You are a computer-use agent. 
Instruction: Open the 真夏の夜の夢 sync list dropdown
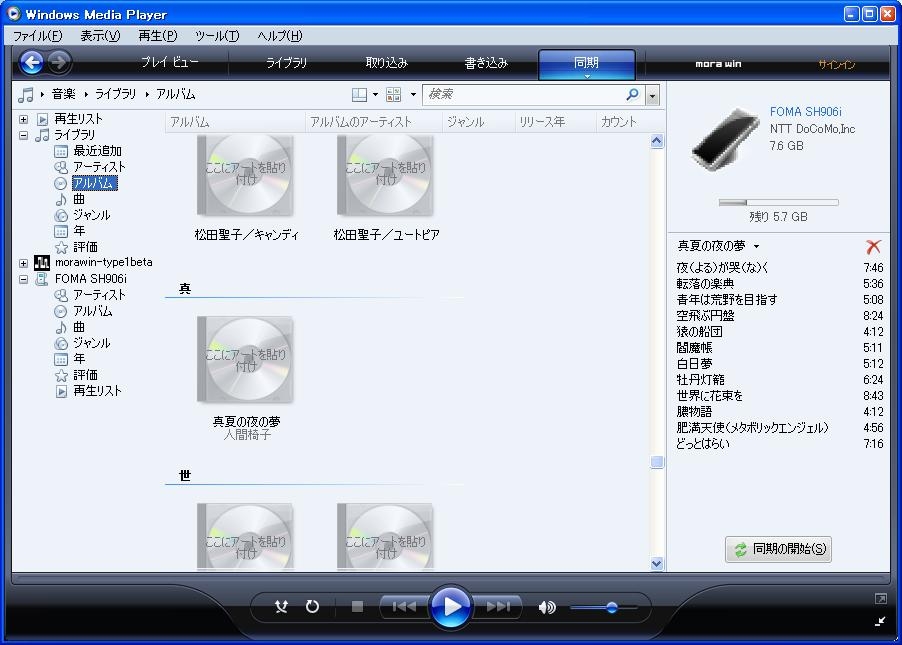(756, 246)
